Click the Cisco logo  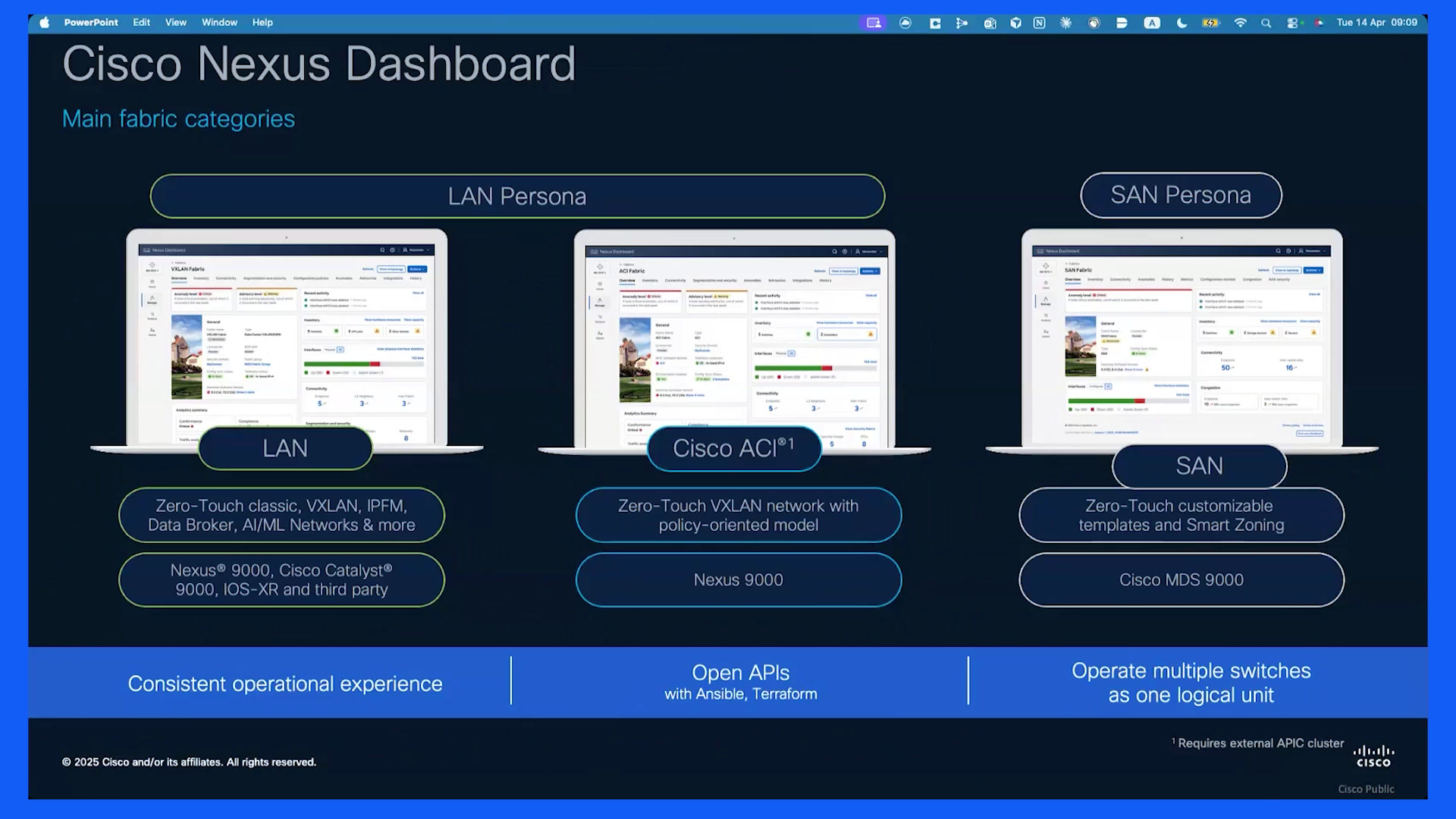click(1373, 756)
